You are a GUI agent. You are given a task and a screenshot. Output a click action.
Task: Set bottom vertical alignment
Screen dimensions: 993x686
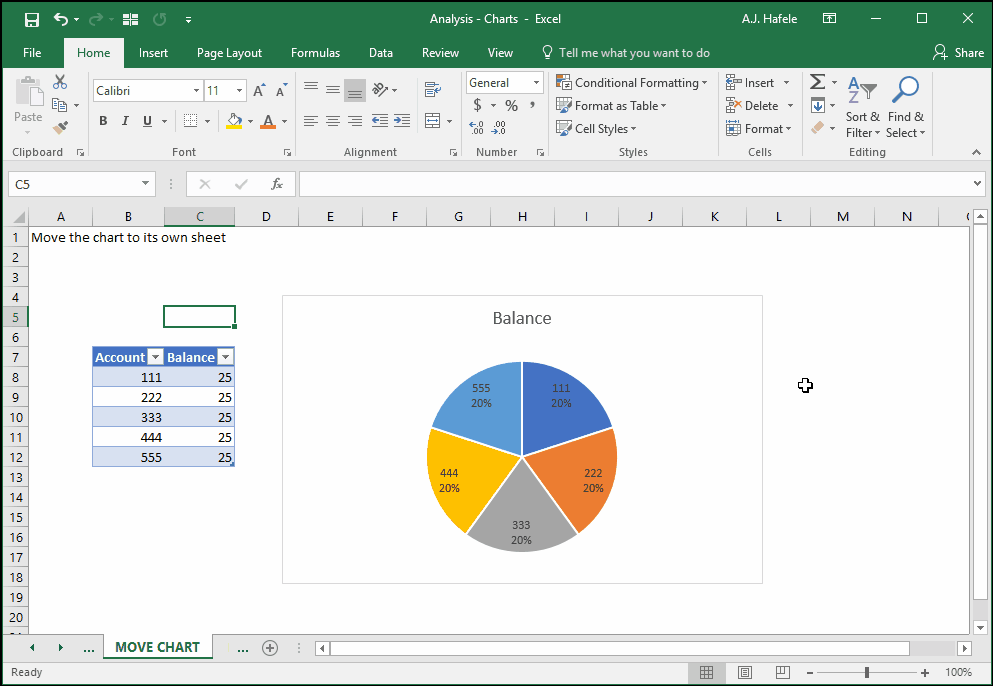tap(355, 90)
